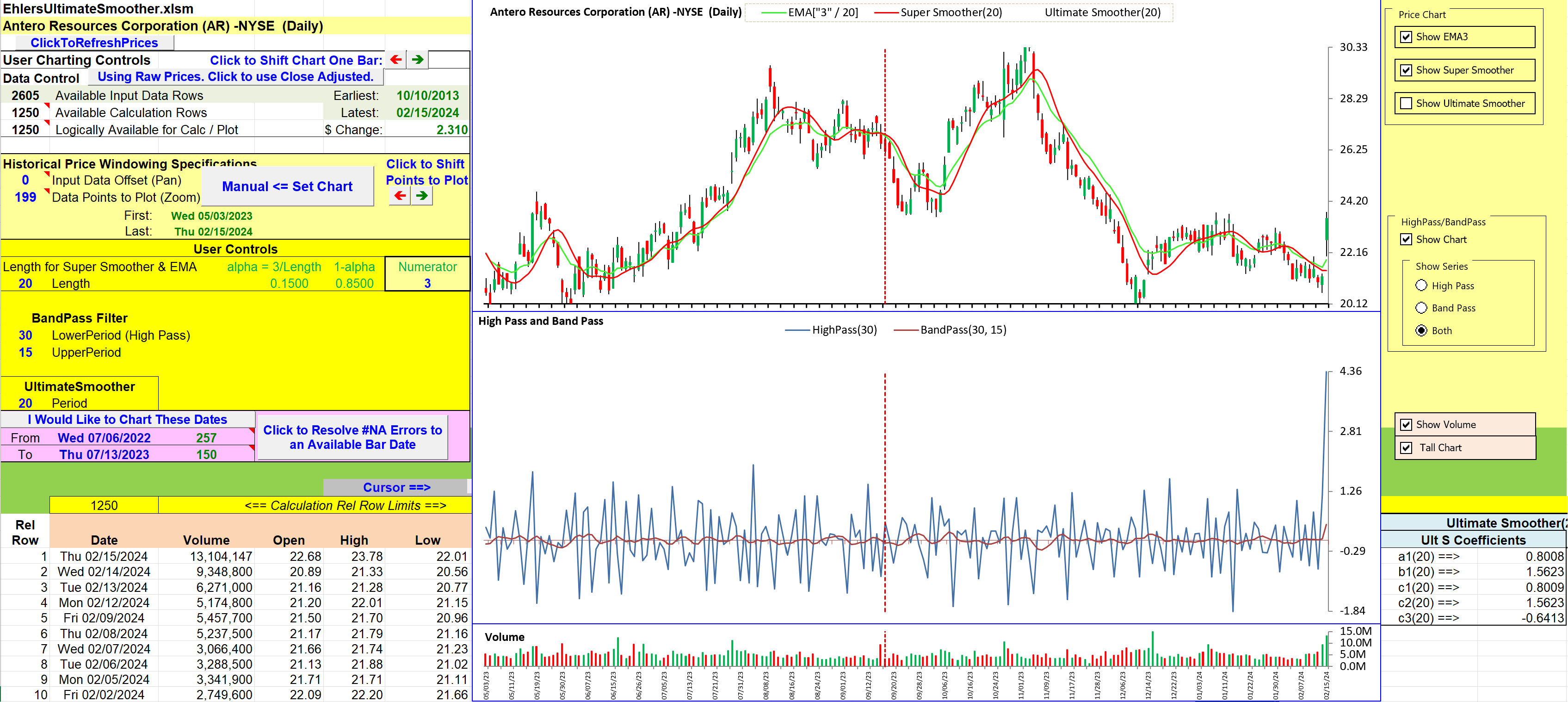Click Using Raw Prices toggle button
Viewport: 1568px width, 702px height.
tap(235, 77)
